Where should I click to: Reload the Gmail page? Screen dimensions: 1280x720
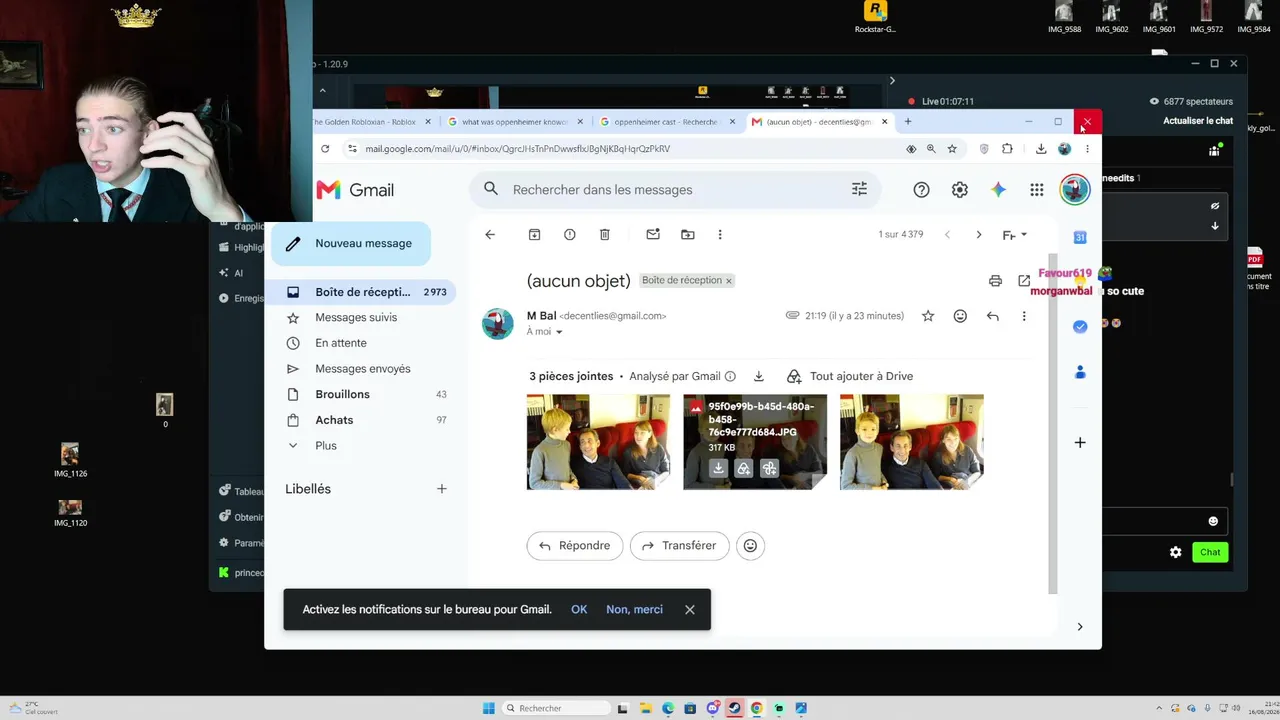325,149
